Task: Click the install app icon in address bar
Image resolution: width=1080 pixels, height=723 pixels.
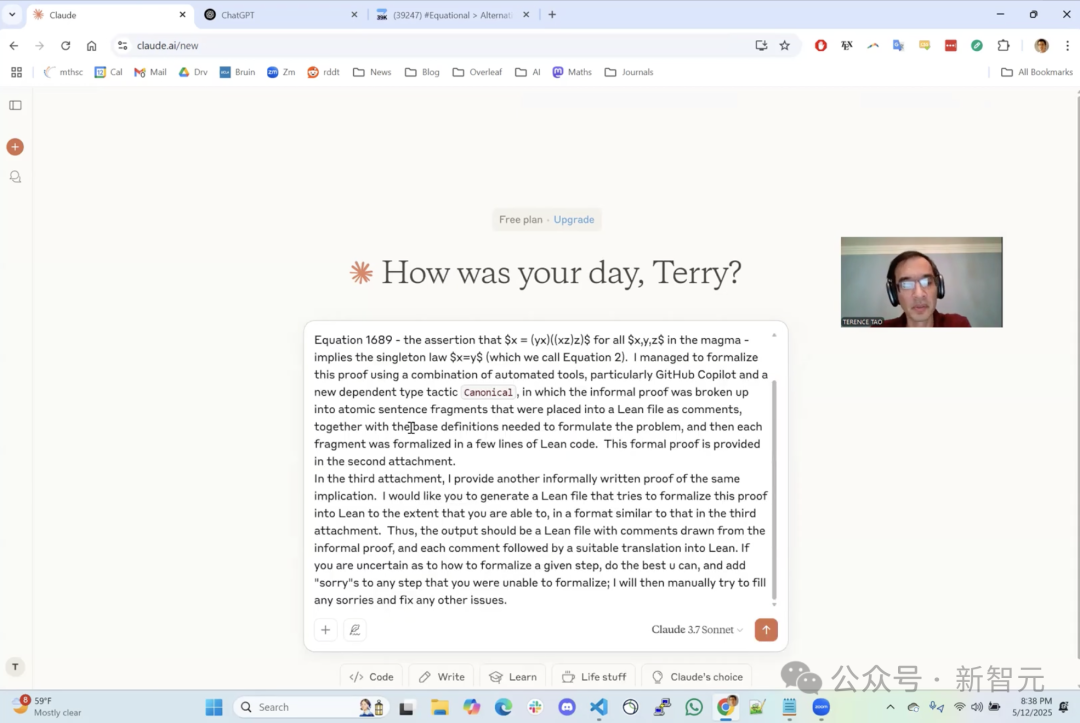Action: [x=761, y=45]
